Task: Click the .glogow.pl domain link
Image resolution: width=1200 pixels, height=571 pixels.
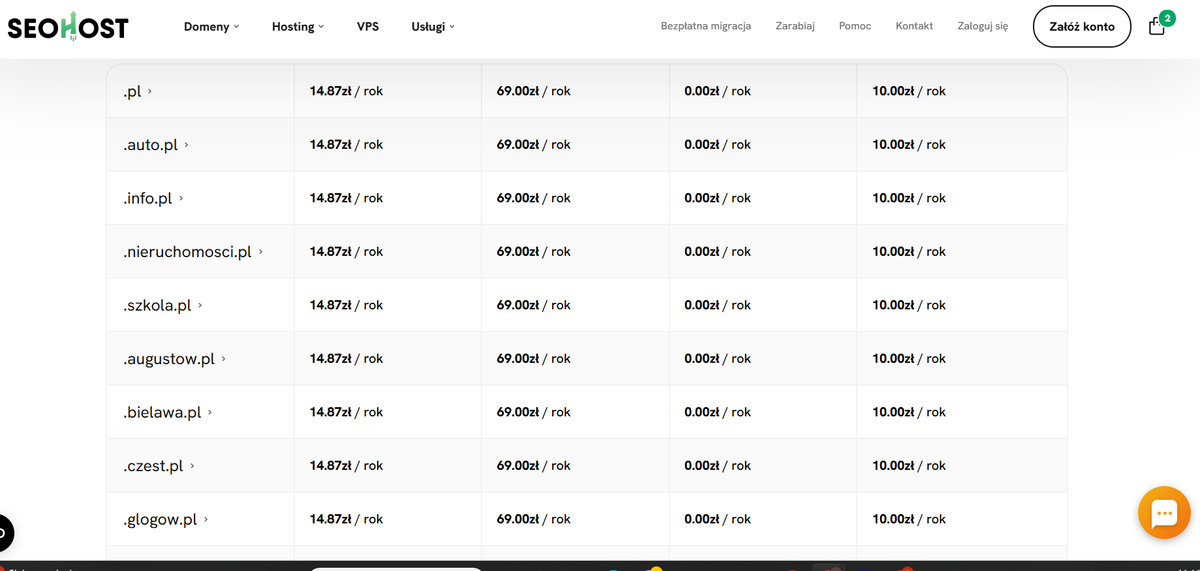Action: click(165, 520)
